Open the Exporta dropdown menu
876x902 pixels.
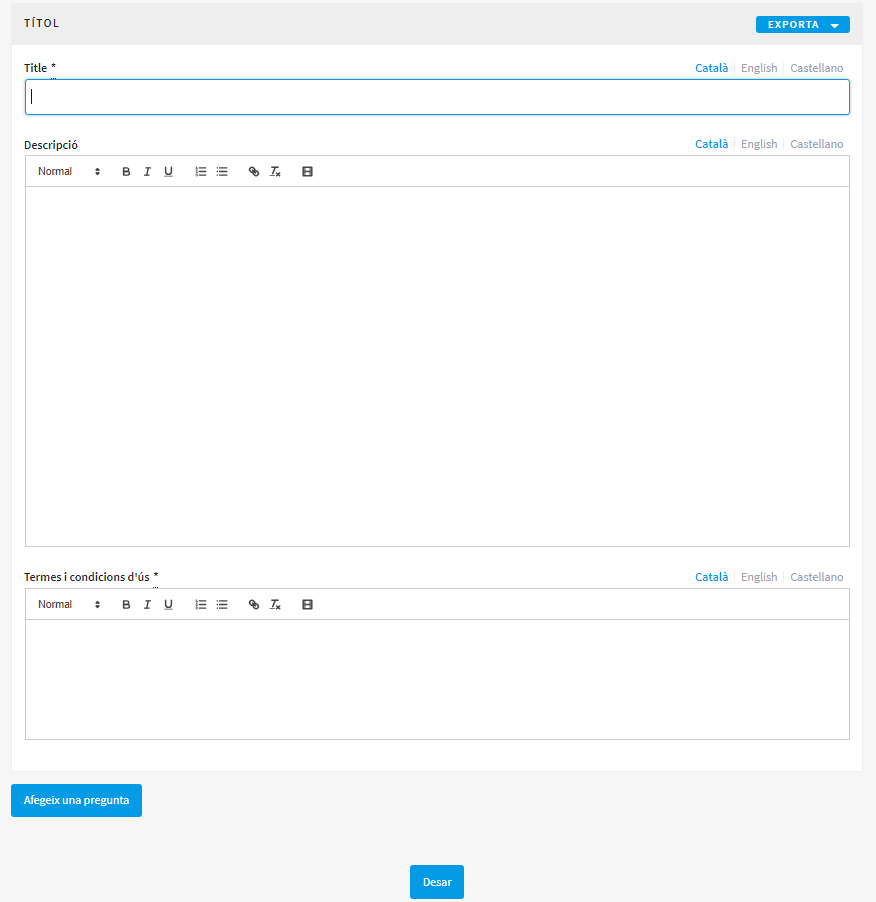point(802,24)
